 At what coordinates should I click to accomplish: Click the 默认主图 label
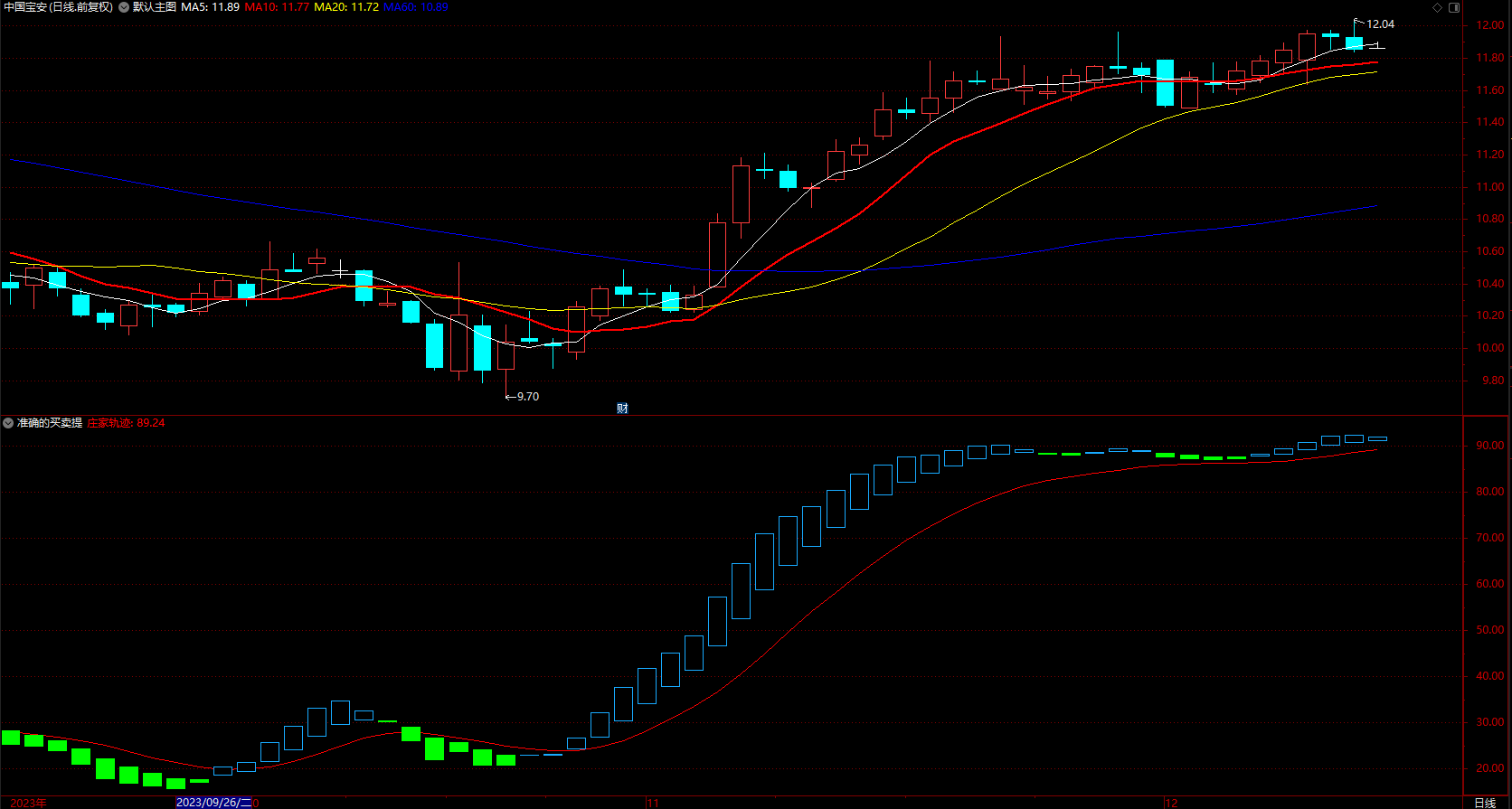[154, 7]
